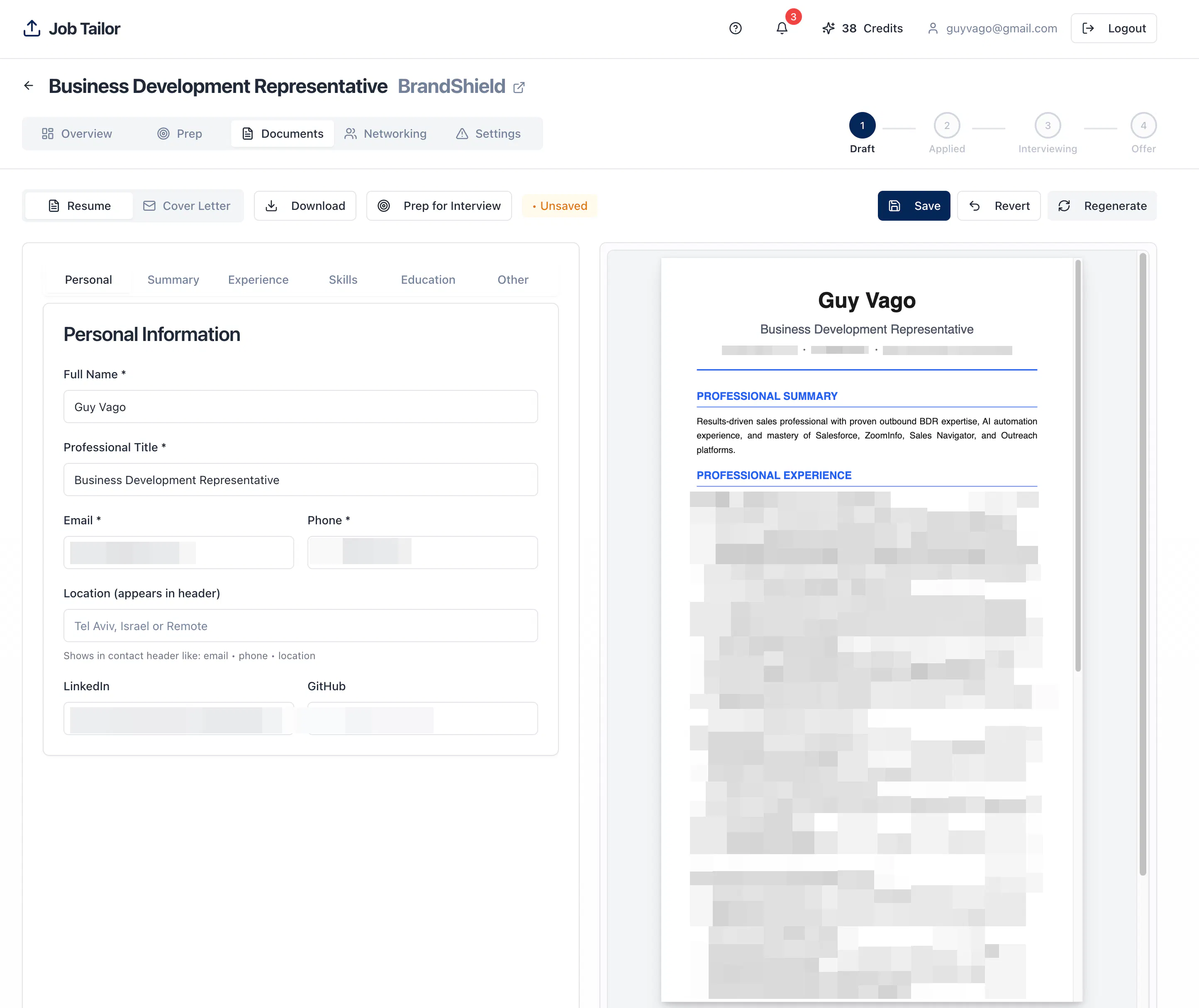This screenshot has height=1008, width=1199.
Task: Open the Networking tab
Action: click(385, 134)
